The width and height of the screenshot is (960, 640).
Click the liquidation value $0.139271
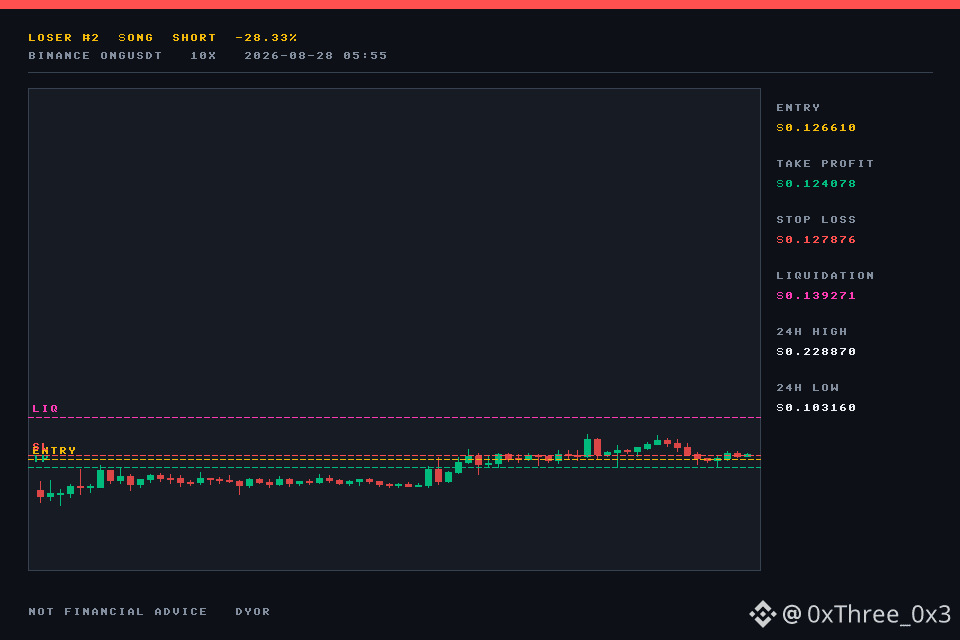click(x=816, y=296)
